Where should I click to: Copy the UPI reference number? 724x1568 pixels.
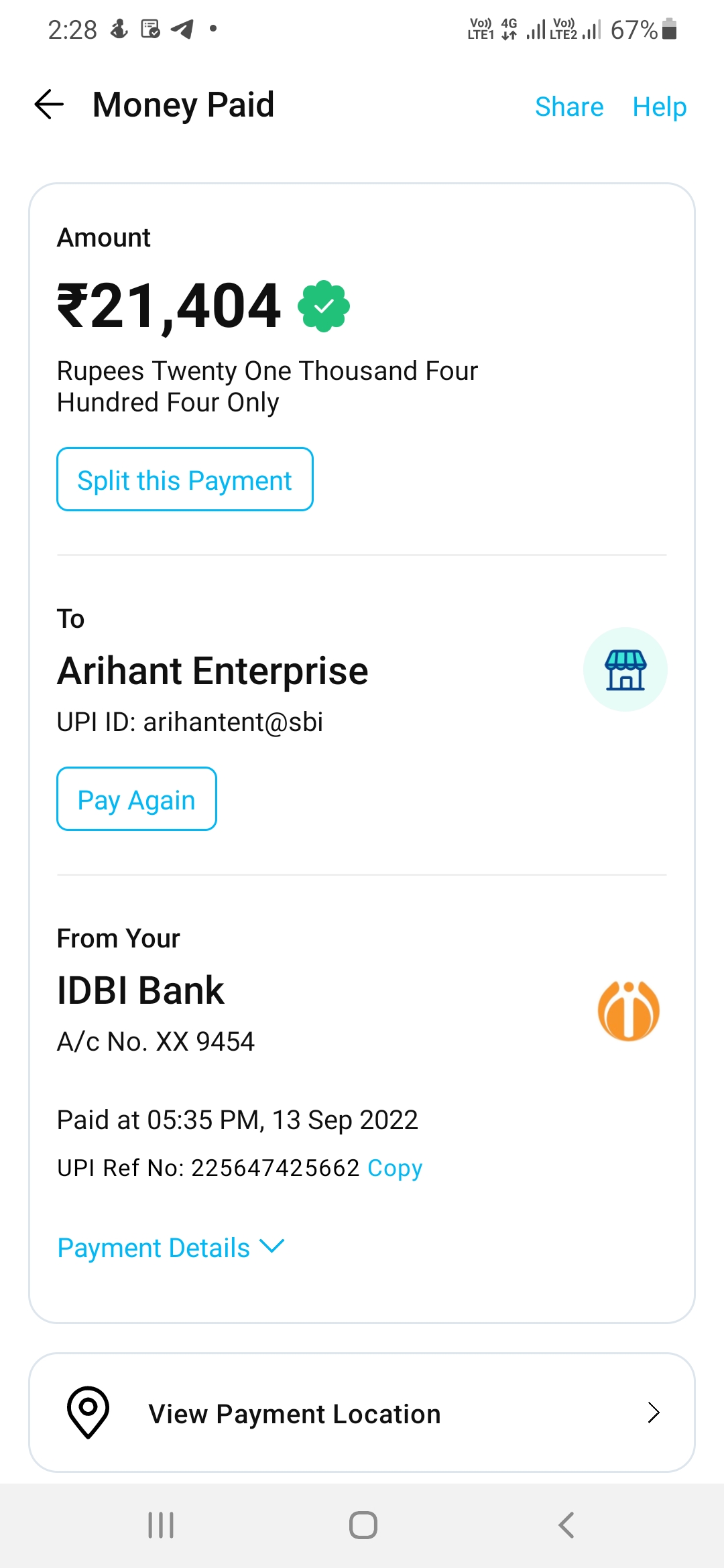pyautogui.click(x=395, y=1168)
